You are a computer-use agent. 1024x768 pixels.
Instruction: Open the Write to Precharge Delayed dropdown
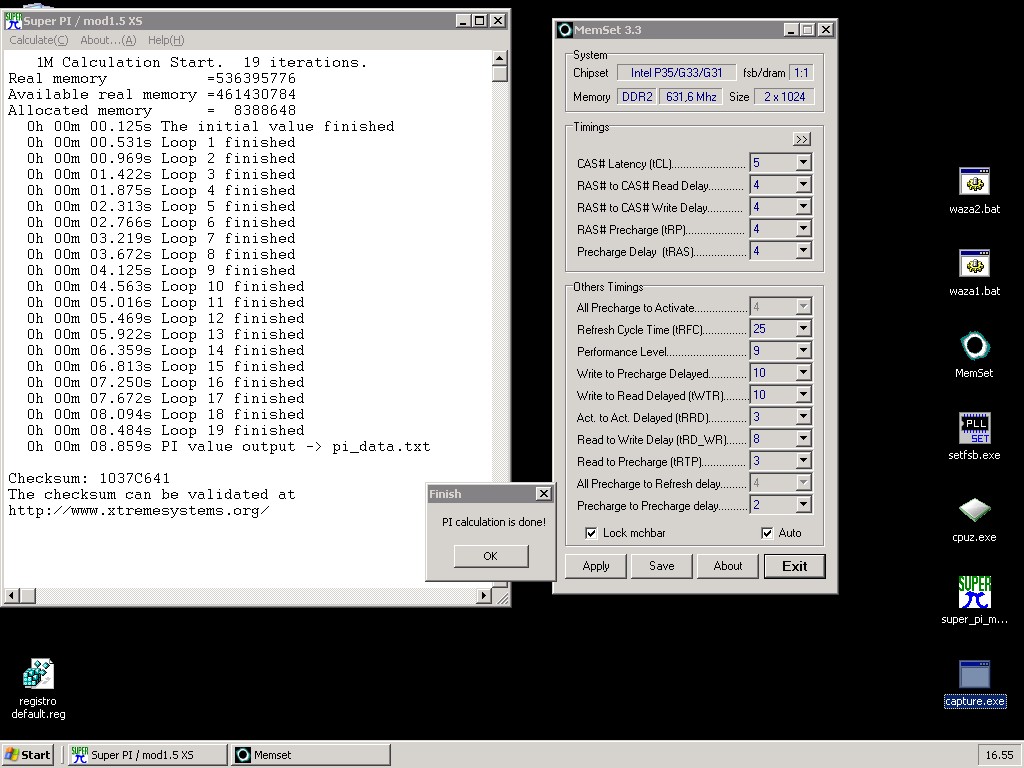803,373
